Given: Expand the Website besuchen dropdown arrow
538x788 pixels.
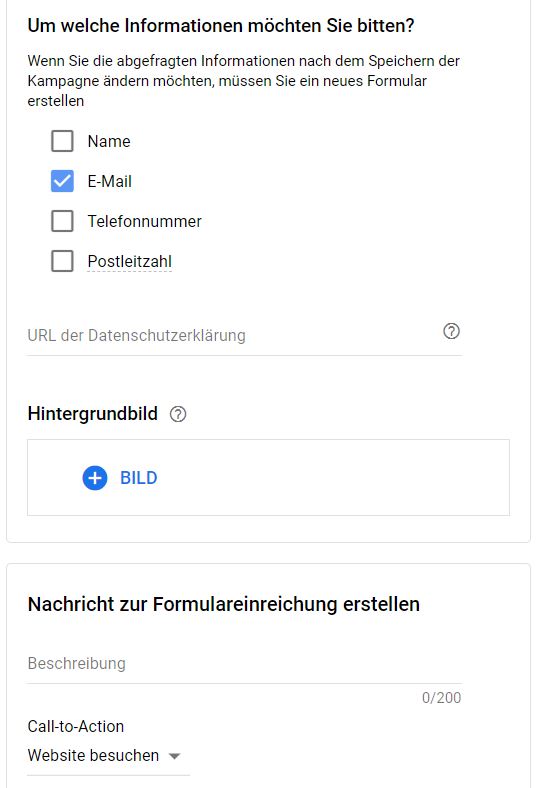Looking at the screenshot, I should pyautogui.click(x=174, y=756).
